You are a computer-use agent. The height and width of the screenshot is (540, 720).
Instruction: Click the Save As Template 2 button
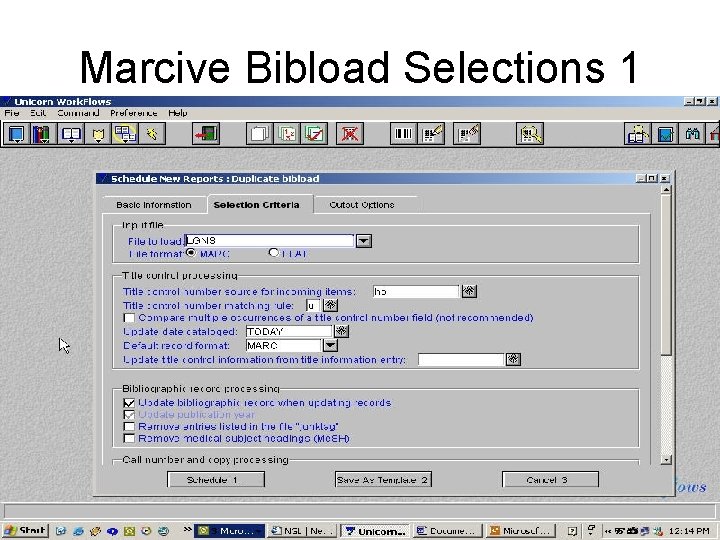point(383,480)
